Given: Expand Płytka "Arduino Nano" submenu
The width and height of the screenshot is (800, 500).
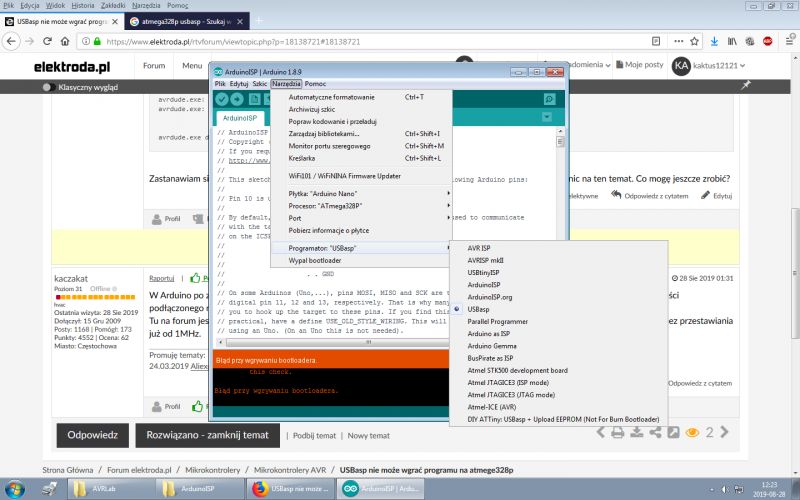Looking at the screenshot, I should (361, 193).
